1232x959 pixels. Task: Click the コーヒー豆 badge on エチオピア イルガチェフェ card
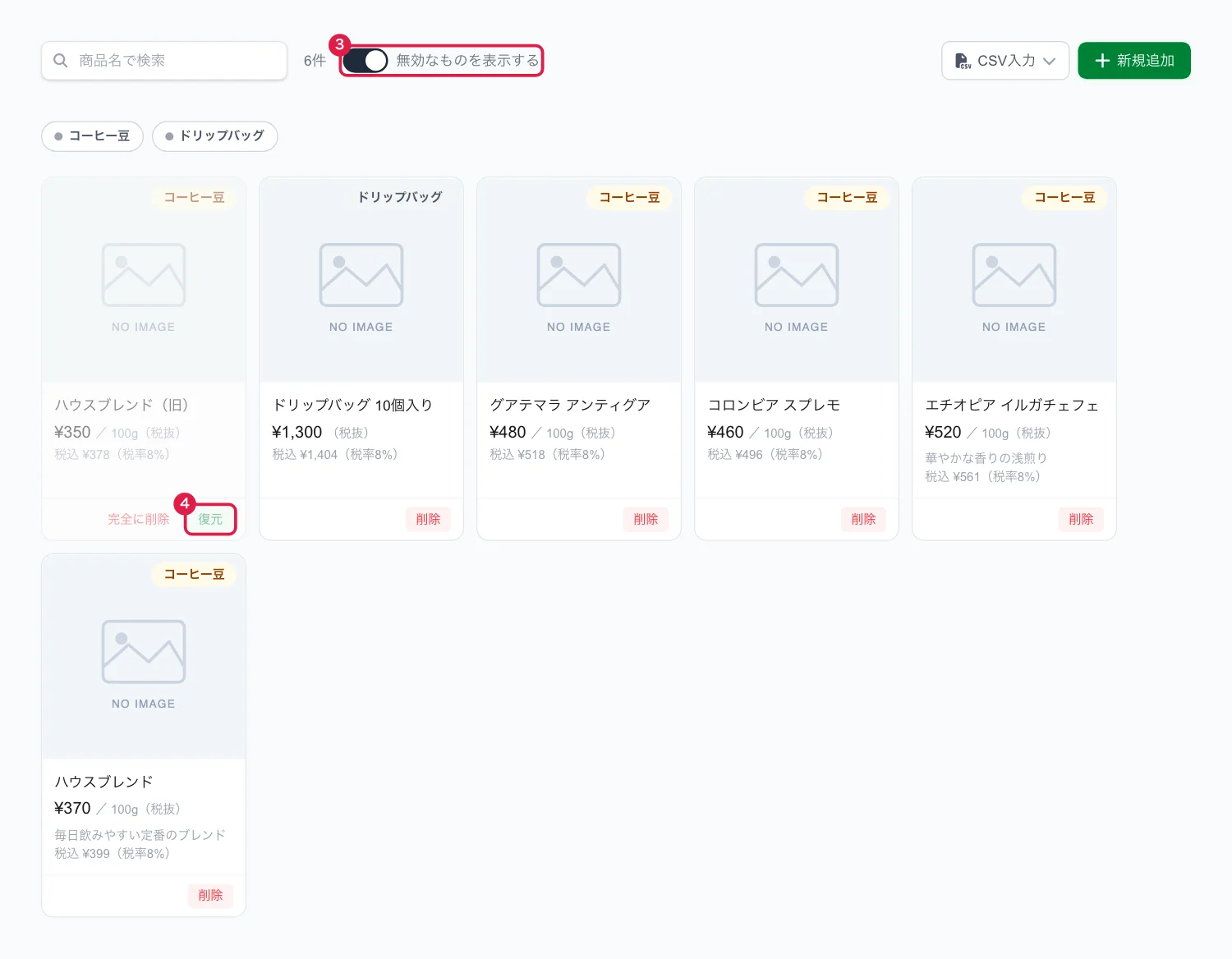click(1064, 197)
